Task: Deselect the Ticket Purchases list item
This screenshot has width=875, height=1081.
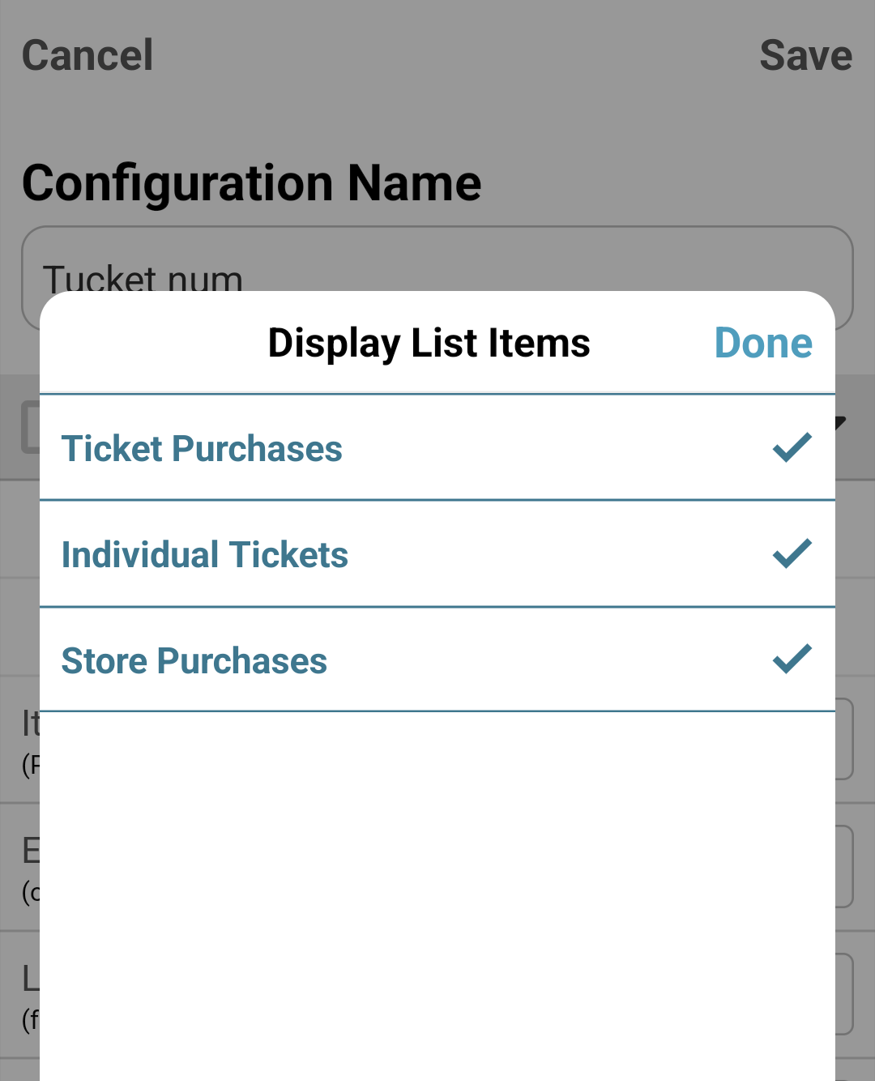Action: [437, 447]
